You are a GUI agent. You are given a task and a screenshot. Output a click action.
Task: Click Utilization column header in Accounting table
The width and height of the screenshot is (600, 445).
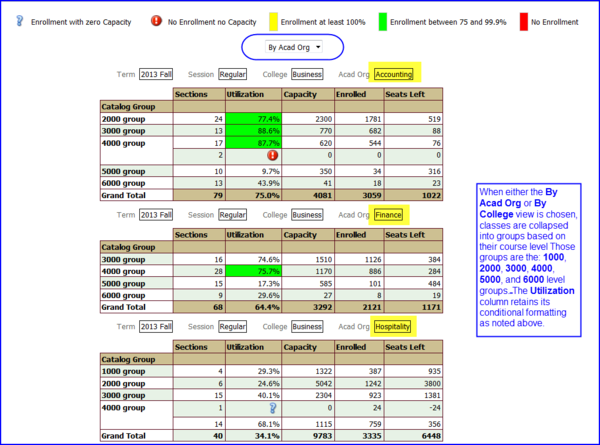(x=254, y=95)
